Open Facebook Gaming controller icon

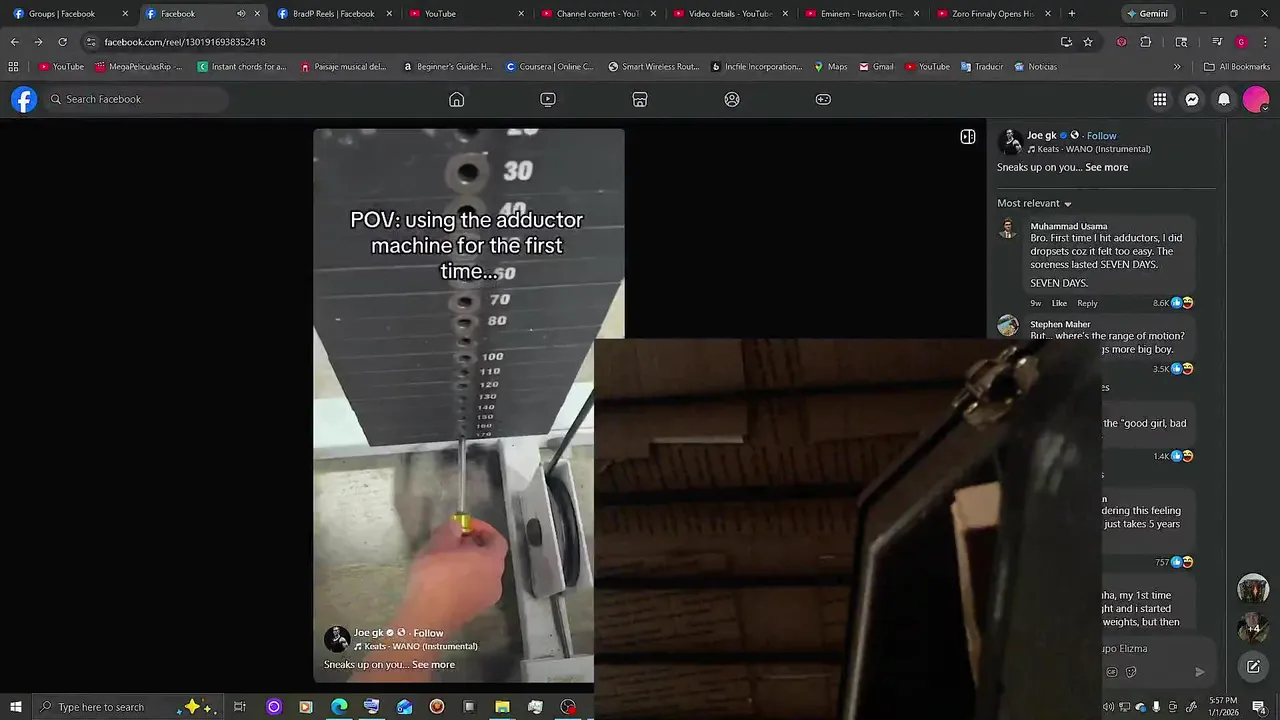click(823, 99)
